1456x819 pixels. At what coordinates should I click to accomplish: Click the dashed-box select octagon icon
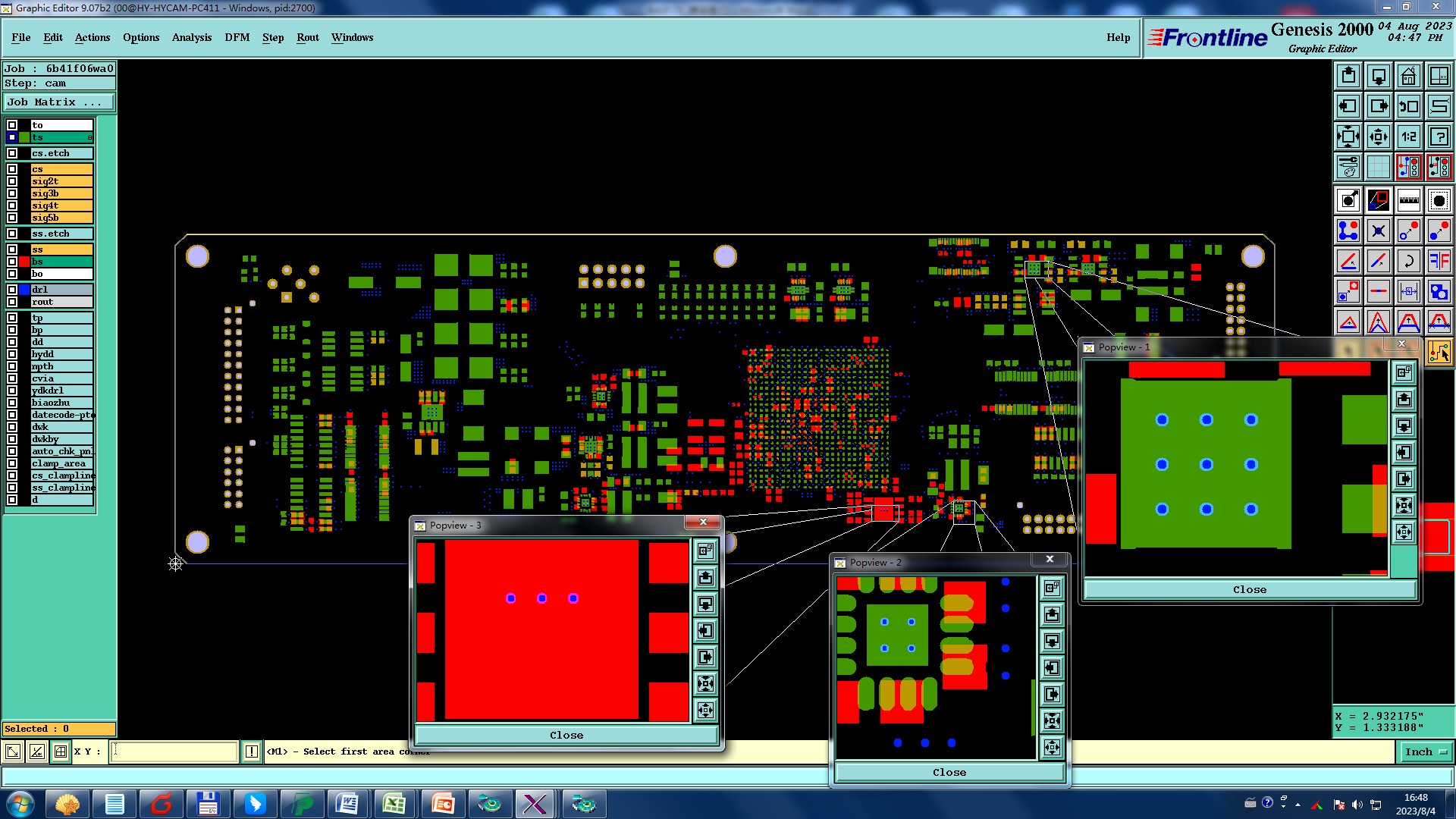point(1439,200)
